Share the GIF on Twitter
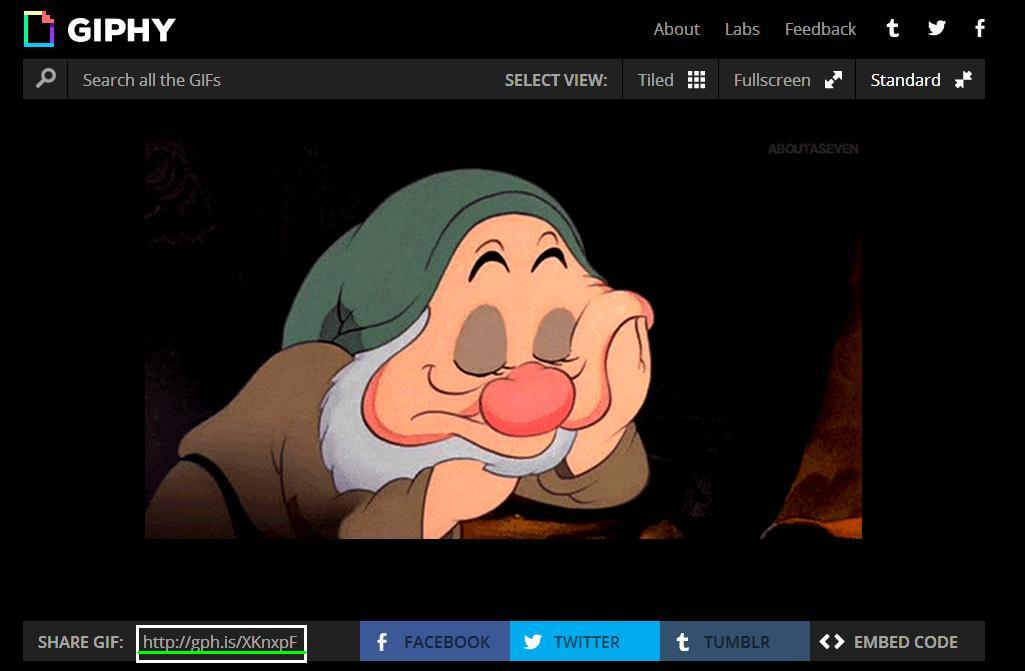The image size is (1025, 671). click(x=584, y=642)
